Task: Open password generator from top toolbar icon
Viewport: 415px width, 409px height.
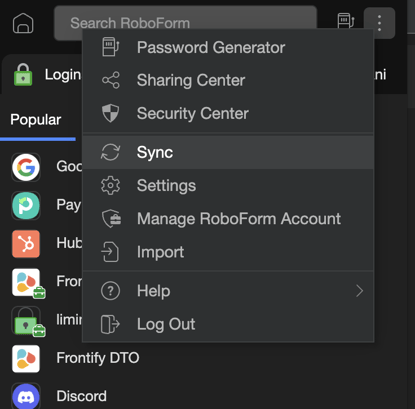Action: pyautogui.click(x=346, y=21)
